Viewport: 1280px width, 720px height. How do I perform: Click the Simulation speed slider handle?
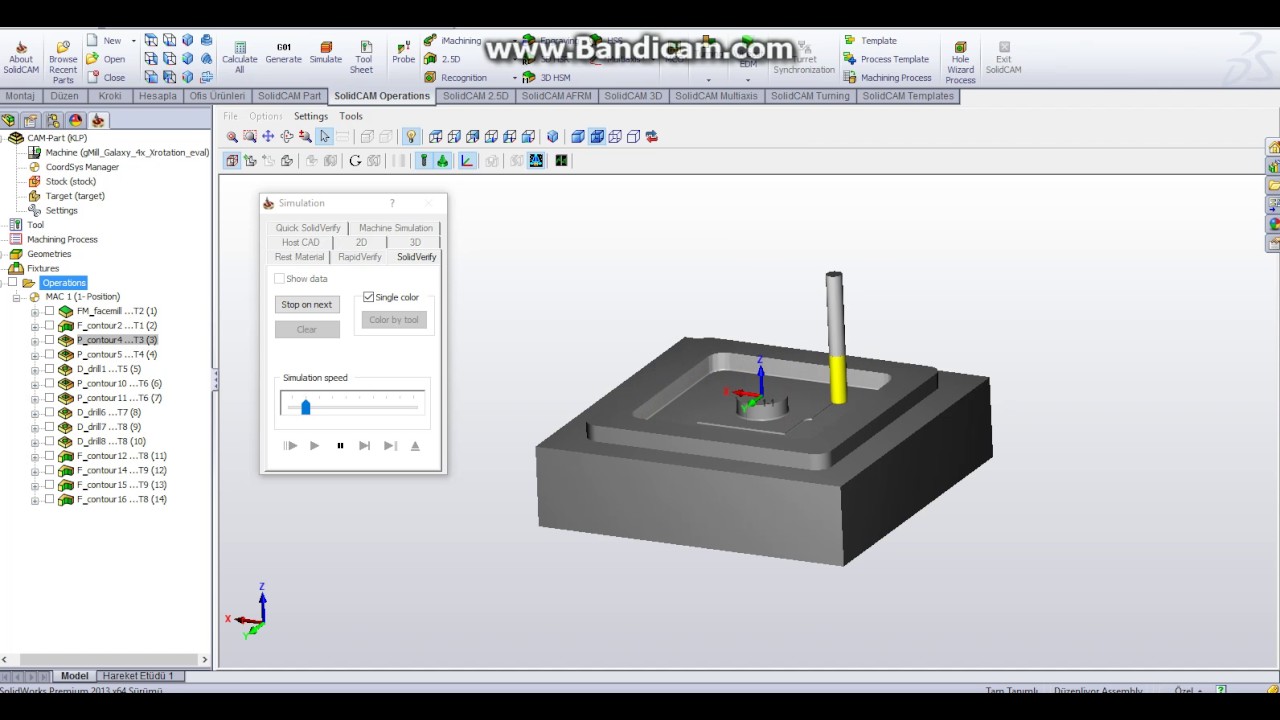(x=306, y=406)
